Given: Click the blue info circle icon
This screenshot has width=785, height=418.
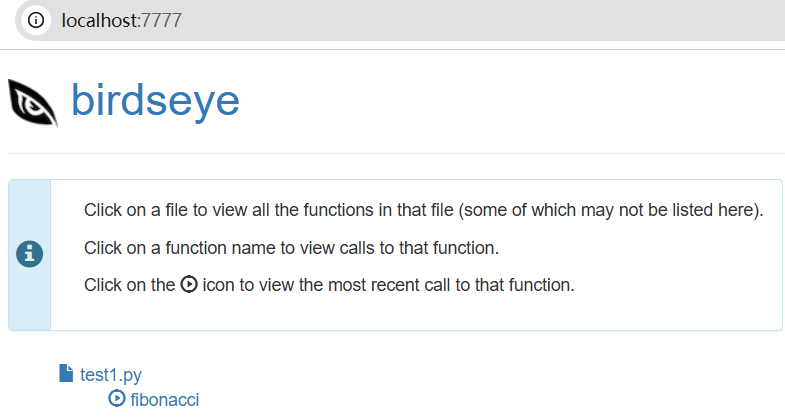Looking at the screenshot, I should [30, 254].
